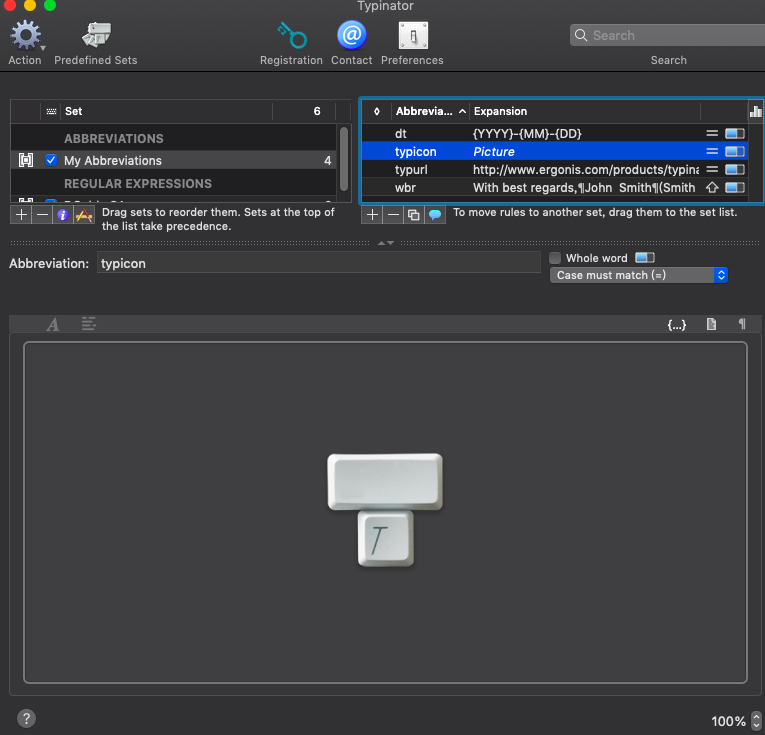Click the panel split collapse arrows
The height and width of the screenshot is (735, 765).
pyautogui.click(x=385, y=242)
